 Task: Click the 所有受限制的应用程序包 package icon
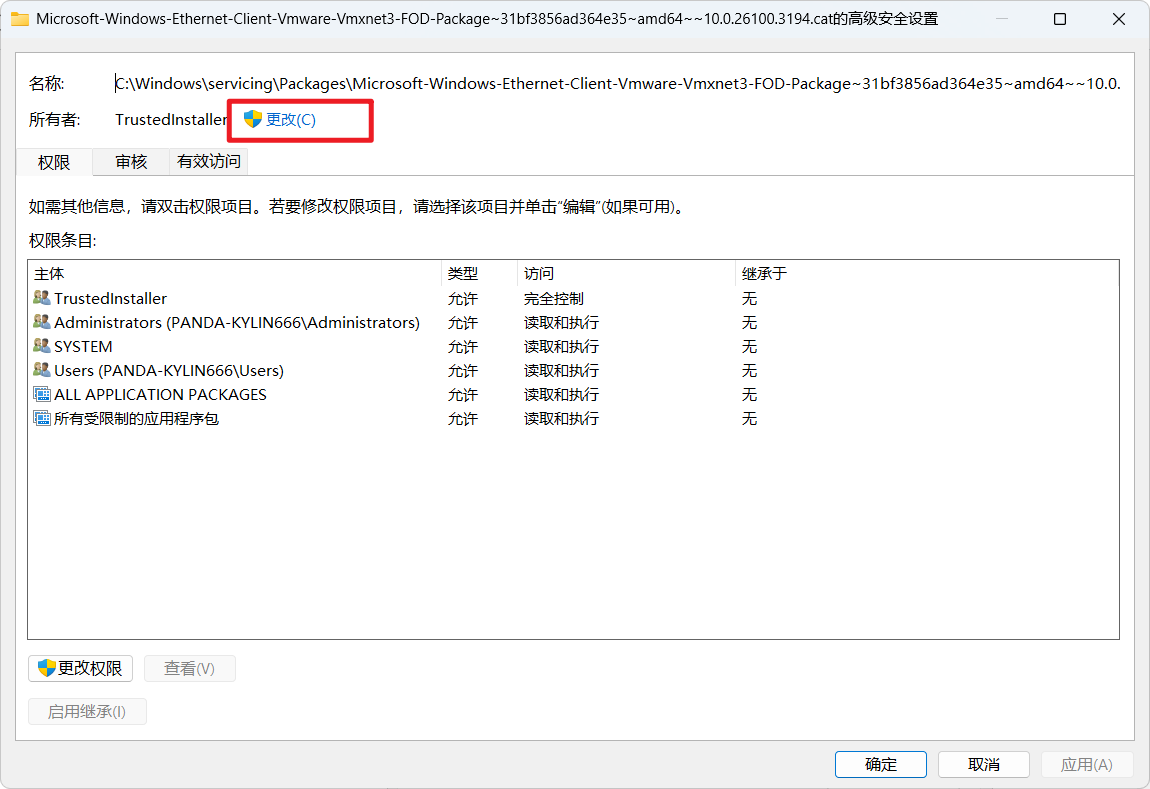(42, 419)
